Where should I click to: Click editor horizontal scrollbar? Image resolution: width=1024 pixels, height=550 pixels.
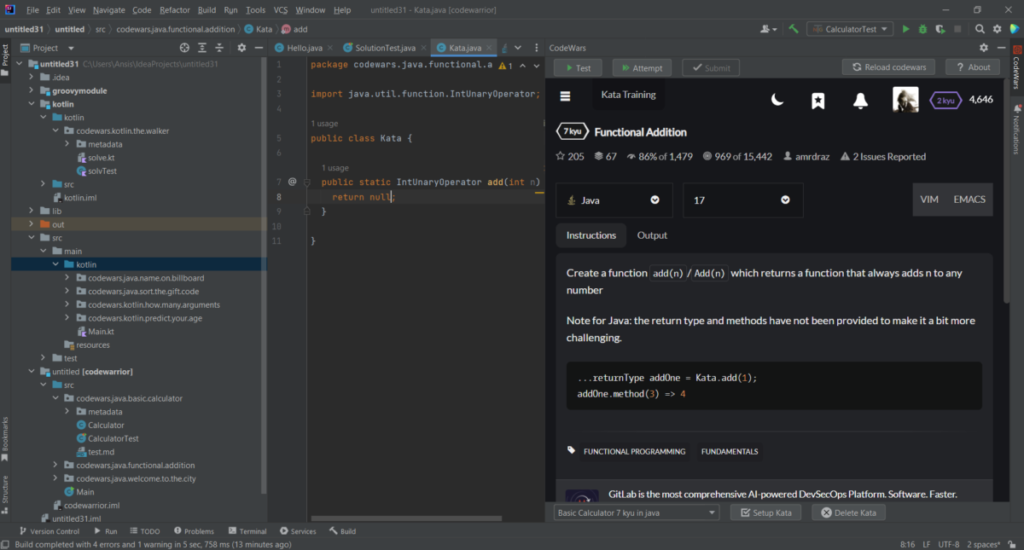point(406,519)
